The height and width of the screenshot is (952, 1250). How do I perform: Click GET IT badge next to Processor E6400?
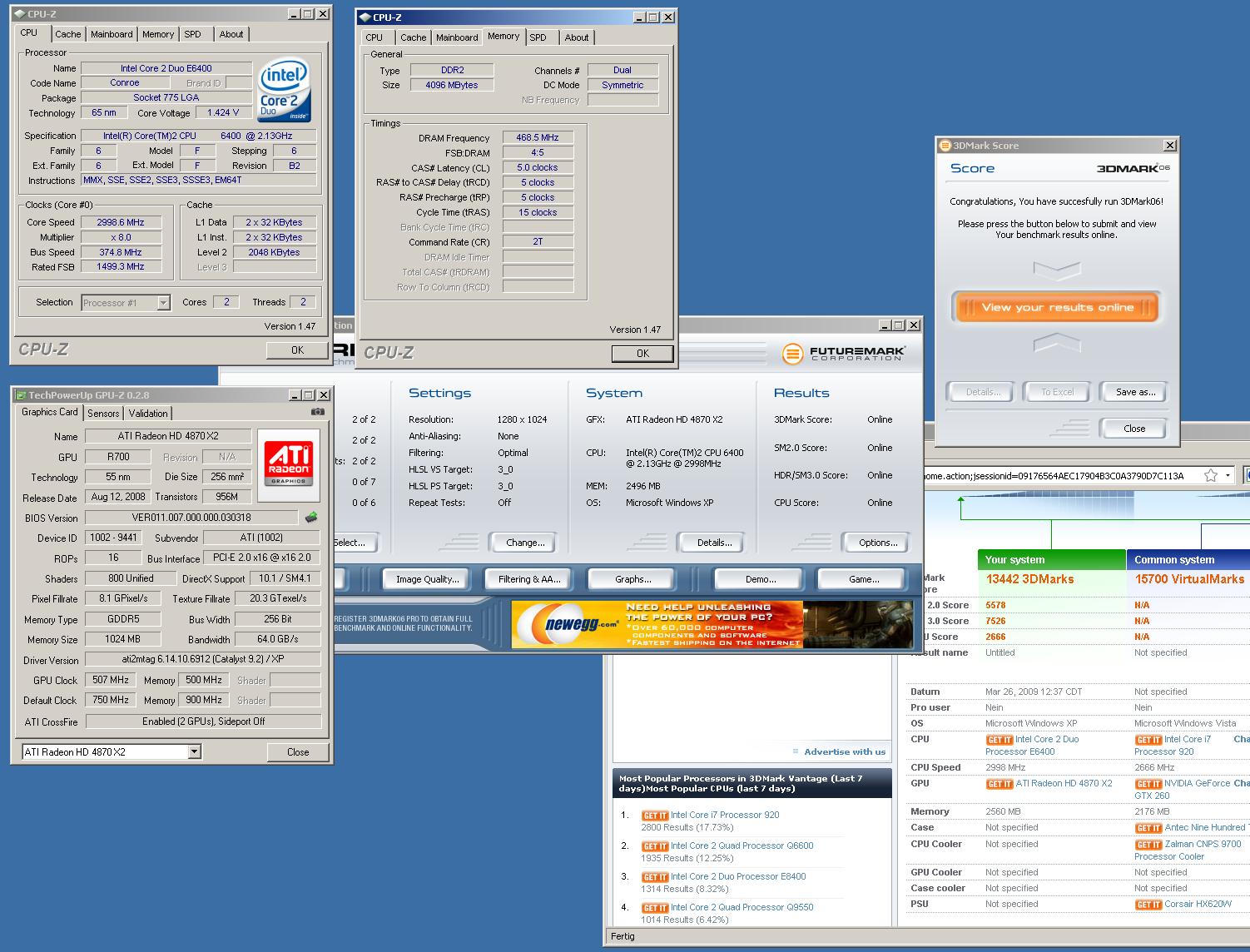(1000, 740)
